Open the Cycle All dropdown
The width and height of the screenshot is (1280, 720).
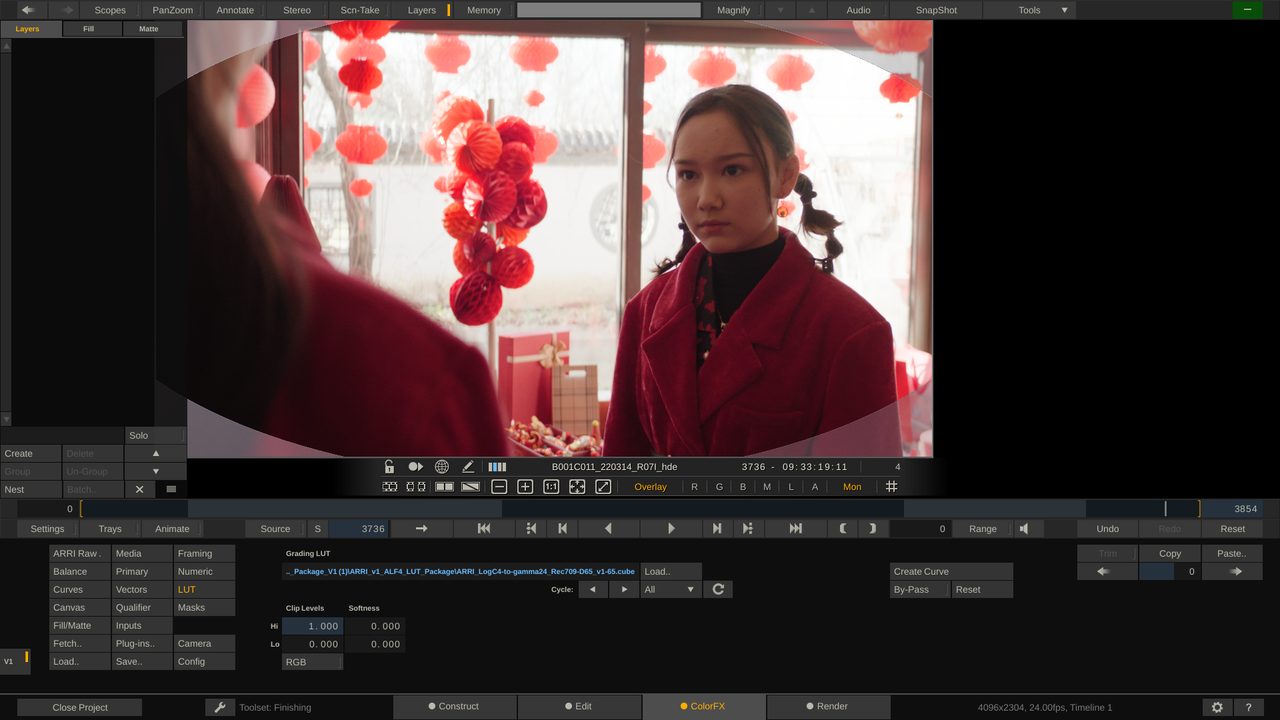pos(670,590)
